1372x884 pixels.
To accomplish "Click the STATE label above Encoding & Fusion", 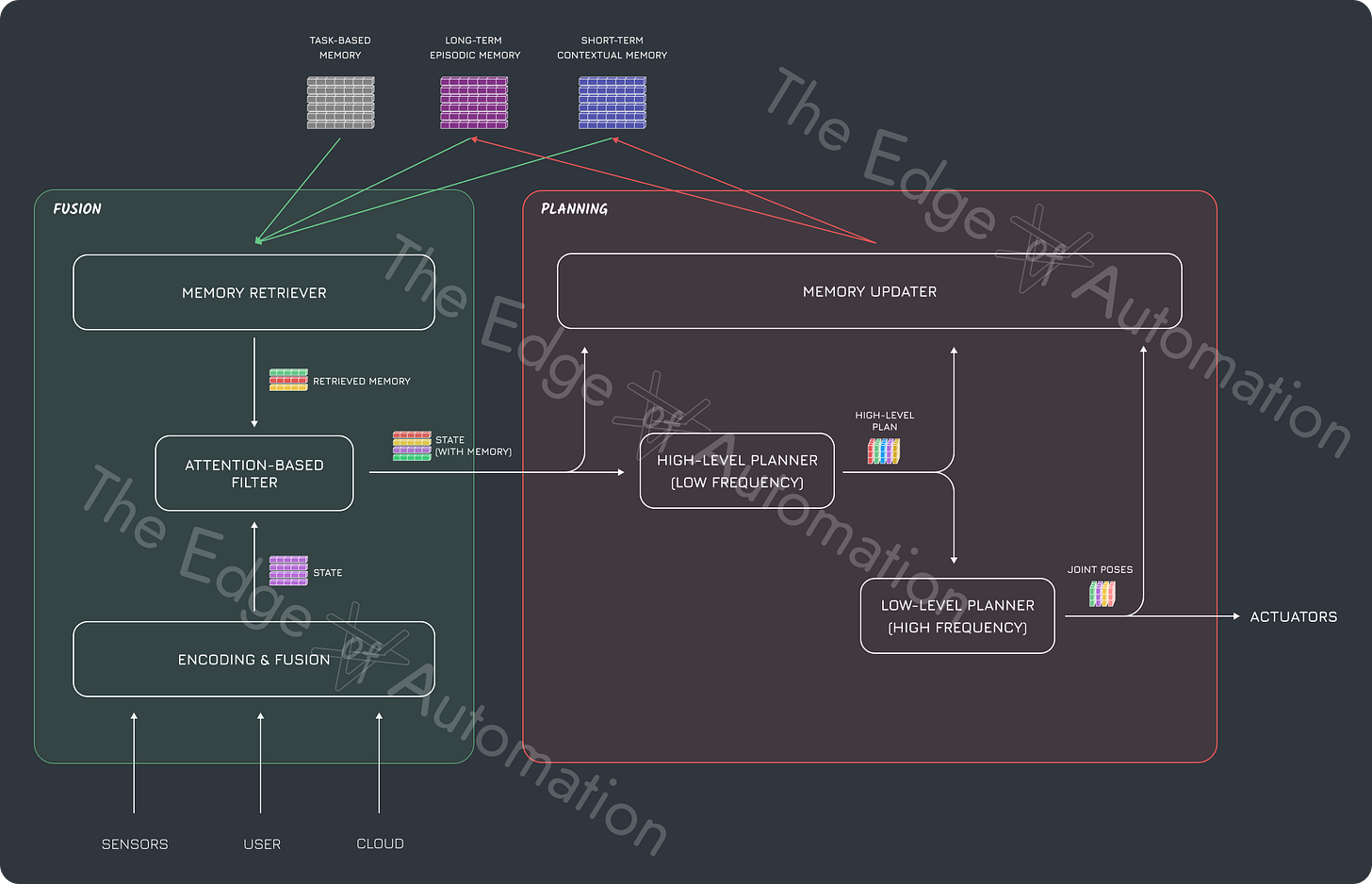I will [328, 572].
